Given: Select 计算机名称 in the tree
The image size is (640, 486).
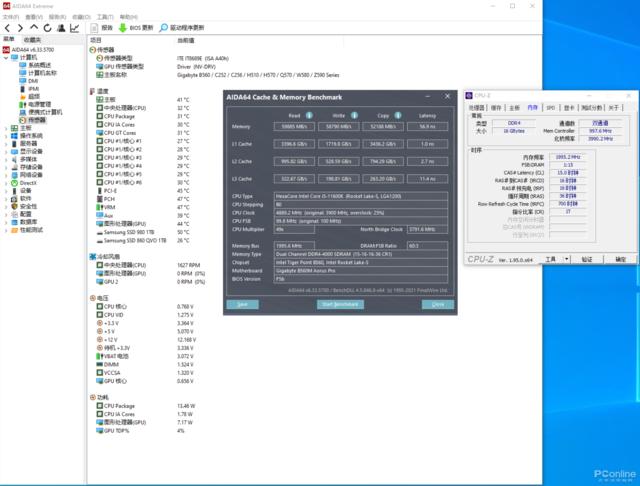Looking at the screenshot, I should tap(38, 73).
